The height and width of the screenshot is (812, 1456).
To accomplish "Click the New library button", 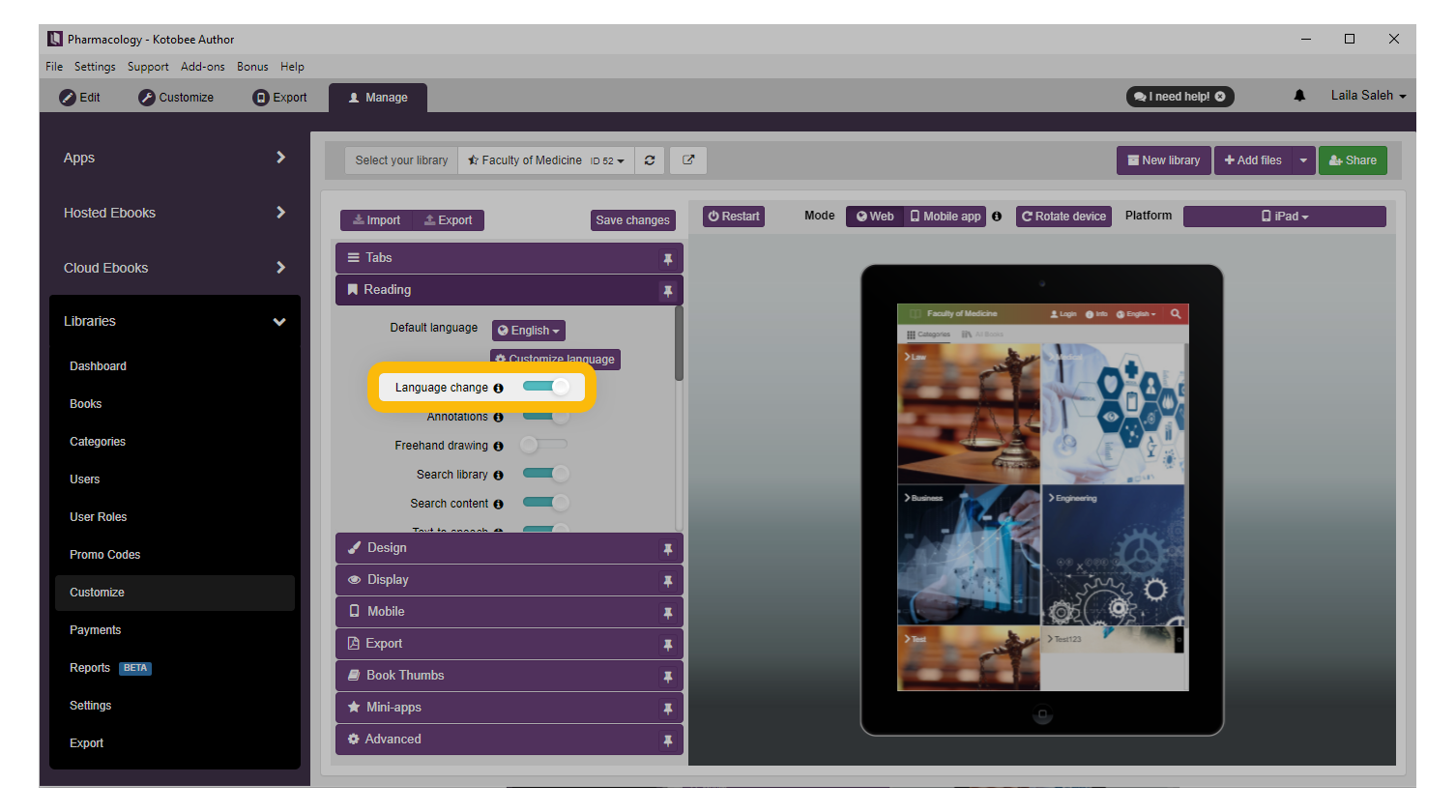I will pyautogui.click(x=1164, y=160).
